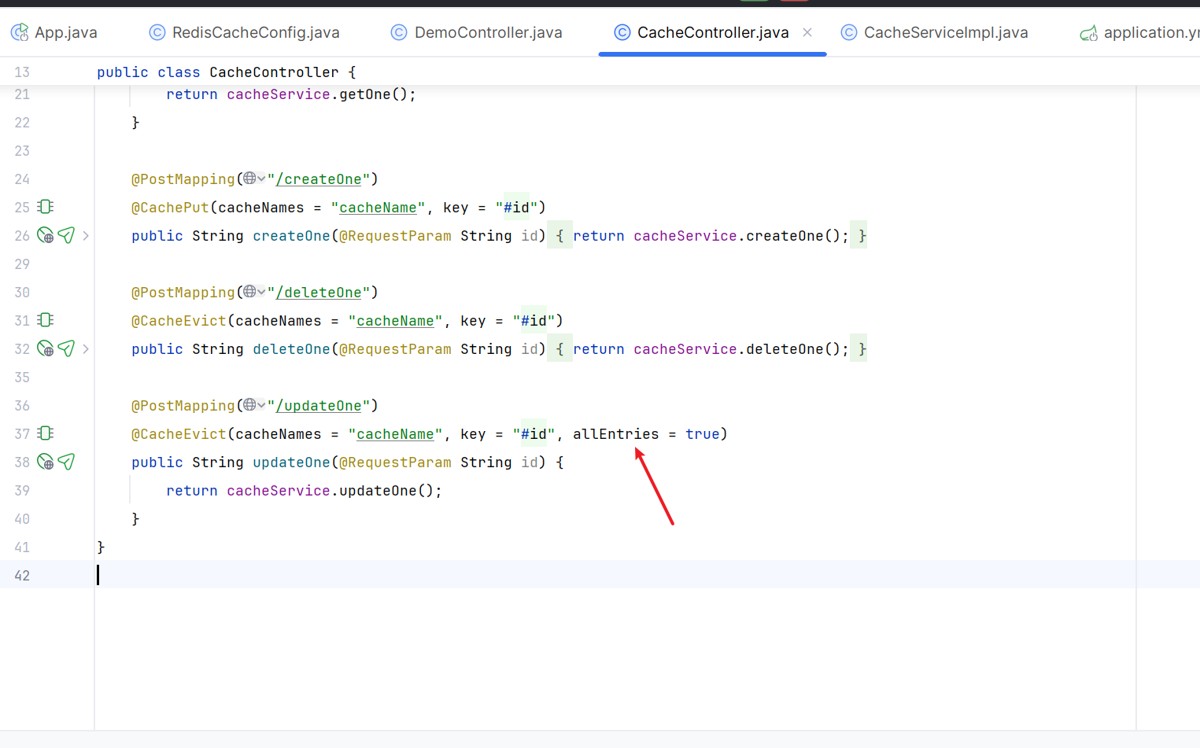1200x748 pixels.
Task: Click the HTTP request send icon on line 32
Action: (x=66, y=348)
